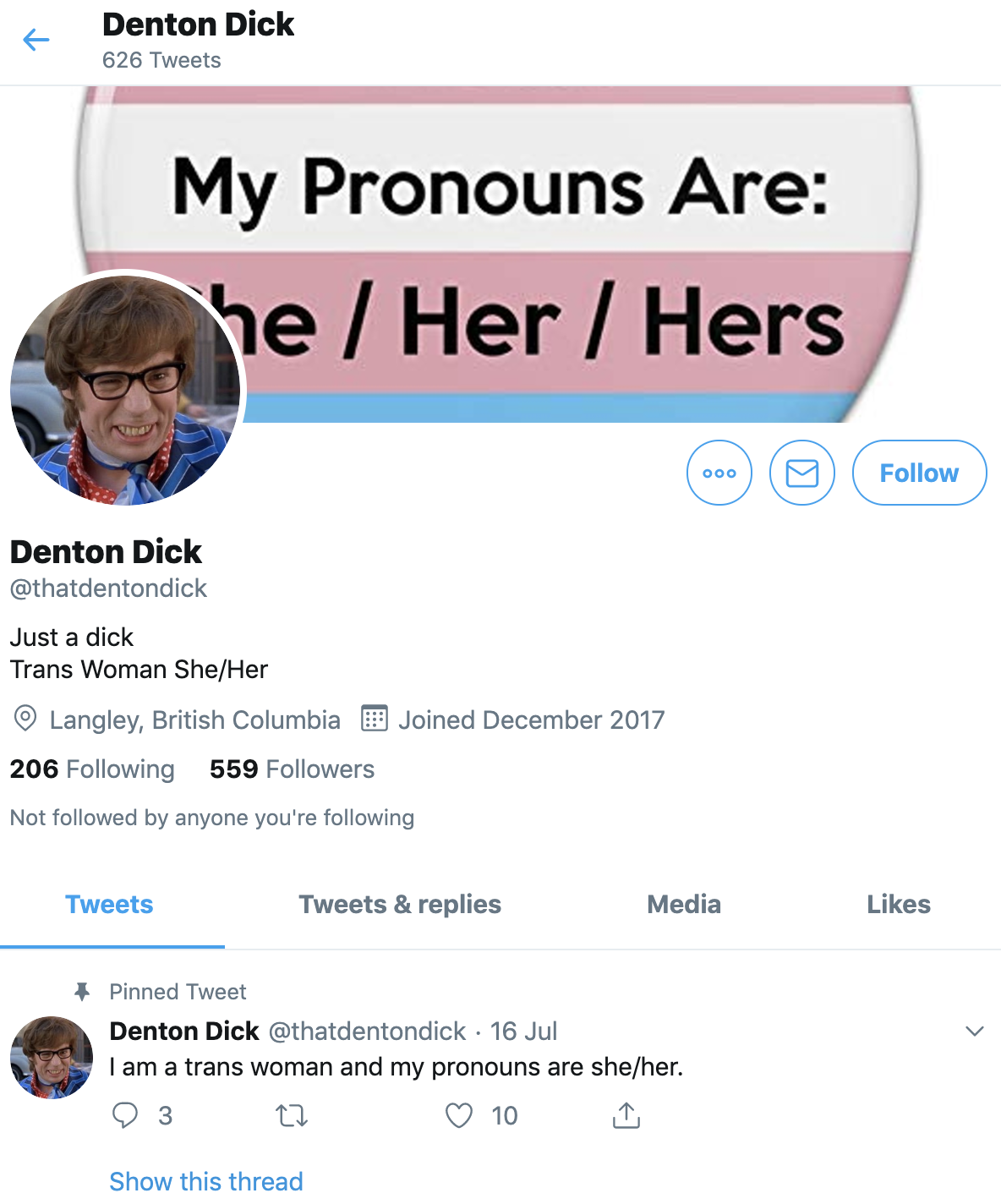Retweet the pinned tweet
1001x1204 pixels.
coord(293,1116)
